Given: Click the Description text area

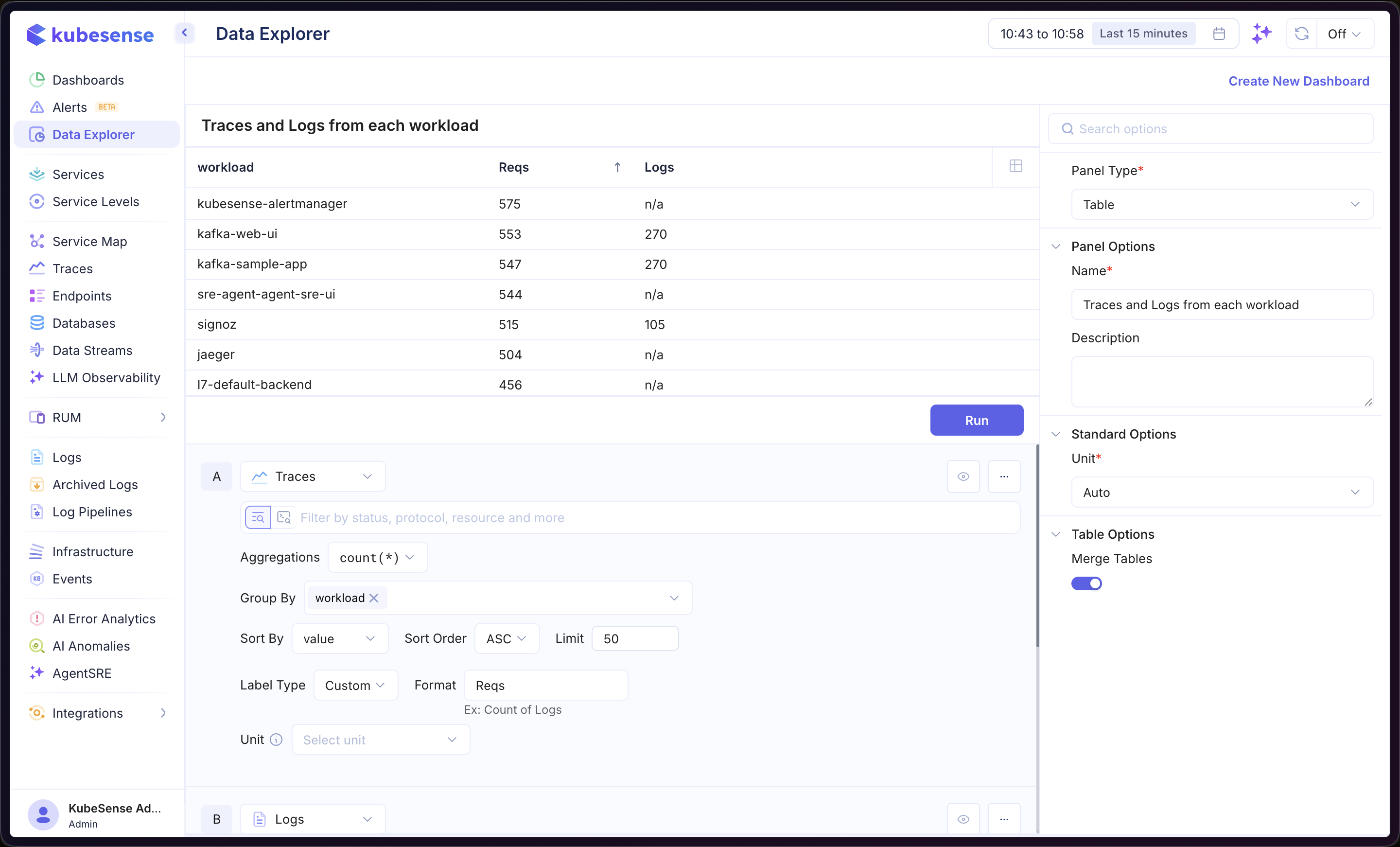Looking at the screenshot, I should (x=1222, y=381).
